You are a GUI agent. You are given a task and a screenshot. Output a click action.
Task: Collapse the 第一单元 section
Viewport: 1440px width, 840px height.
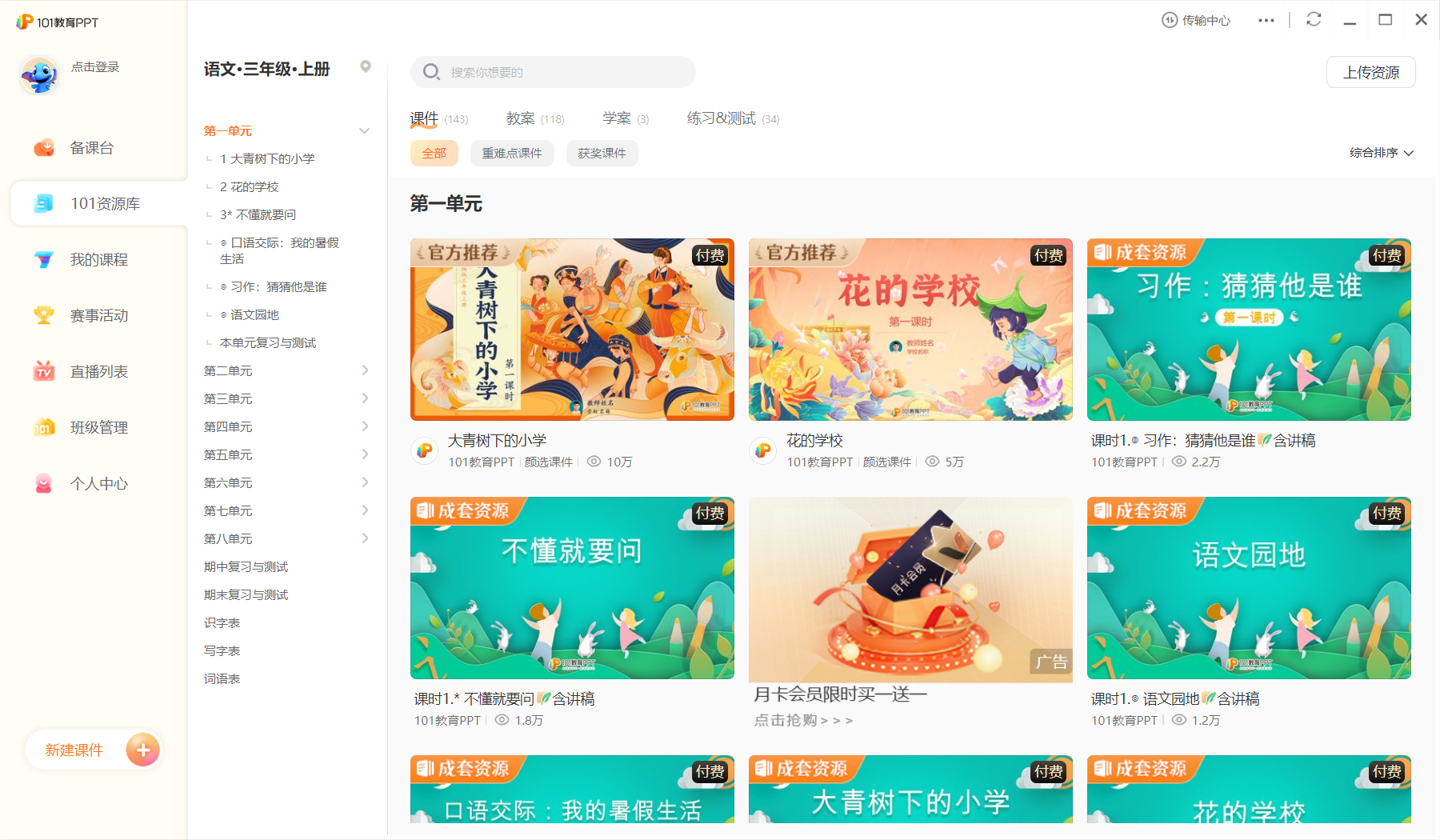(x=365, y=130)
